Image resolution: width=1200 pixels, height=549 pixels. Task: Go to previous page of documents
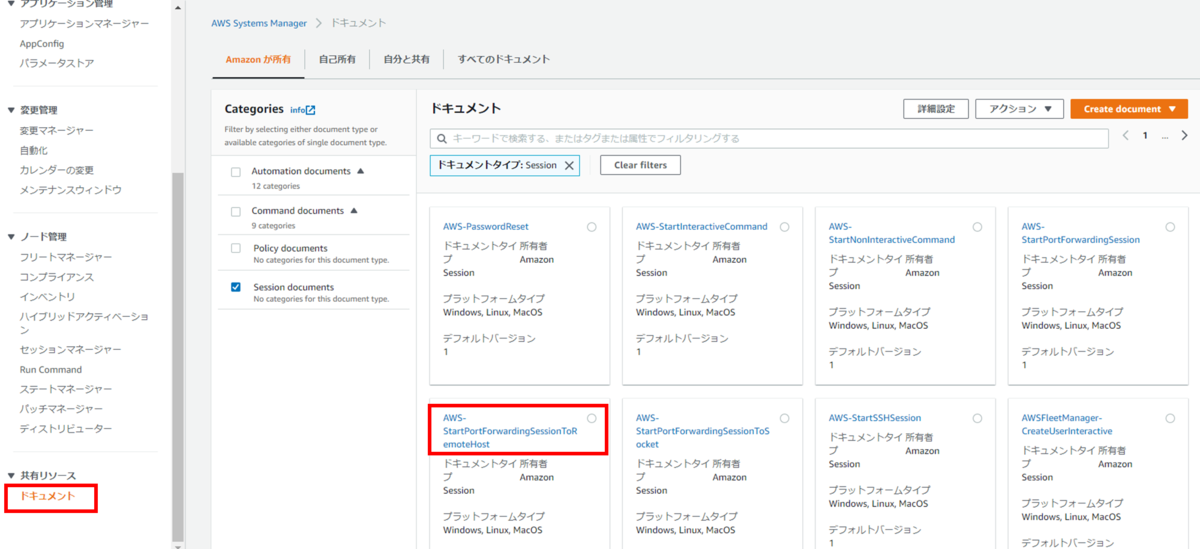[x=1126, y=135]
